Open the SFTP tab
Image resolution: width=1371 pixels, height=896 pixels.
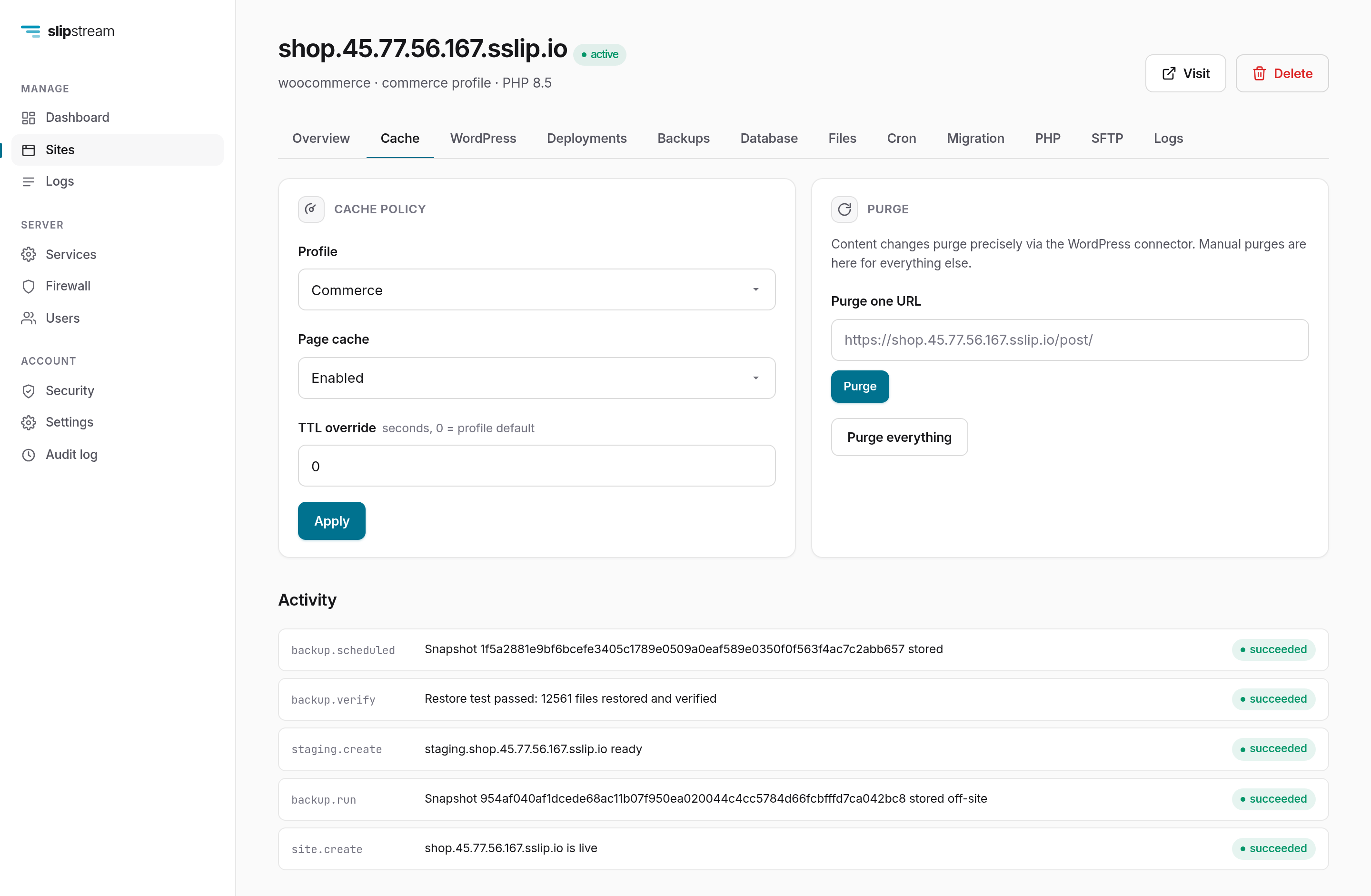1107,138
